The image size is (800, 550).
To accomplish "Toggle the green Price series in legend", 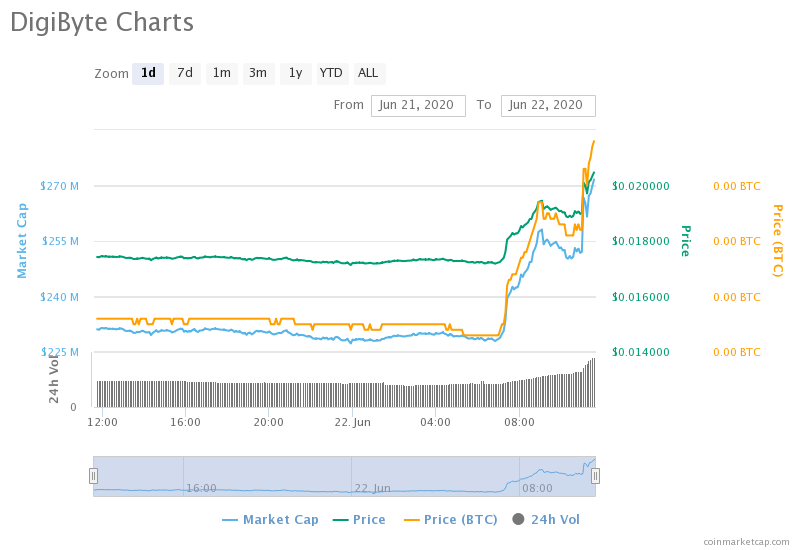I will pos(359,520).
